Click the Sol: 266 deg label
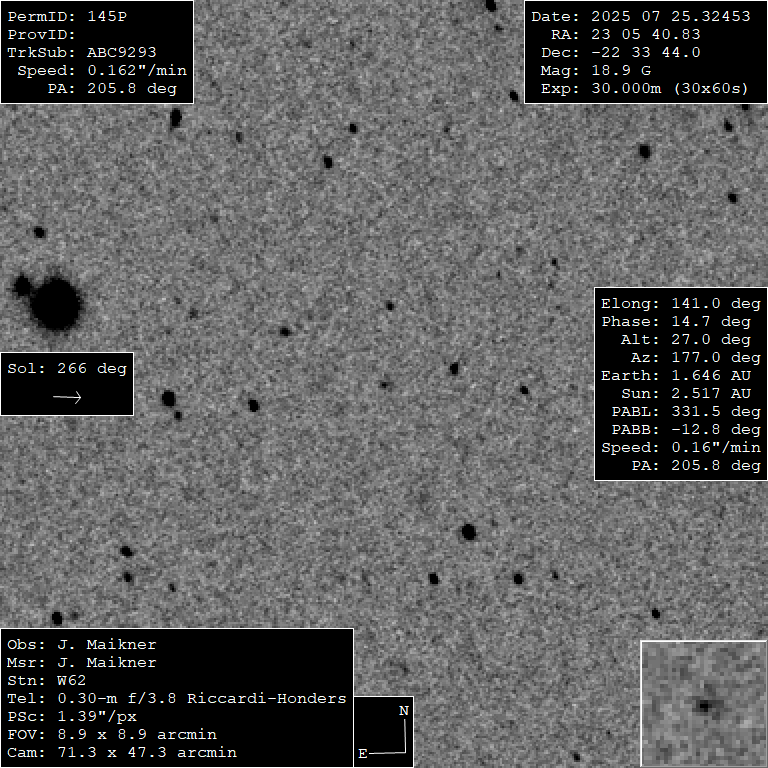 67,368
